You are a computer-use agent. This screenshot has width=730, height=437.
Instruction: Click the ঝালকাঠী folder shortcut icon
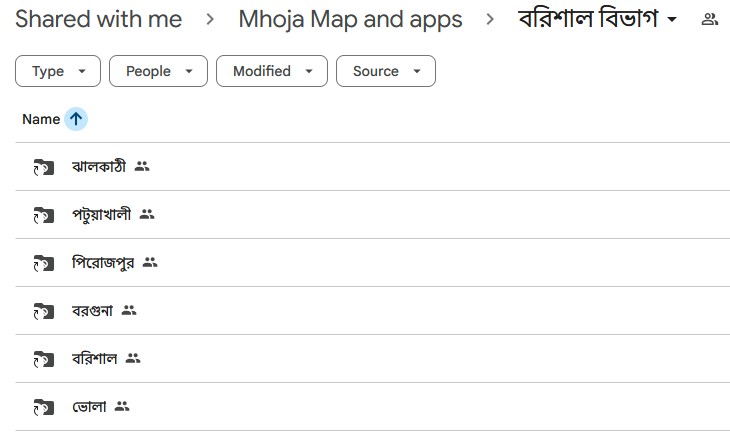(x=44, y=167)
